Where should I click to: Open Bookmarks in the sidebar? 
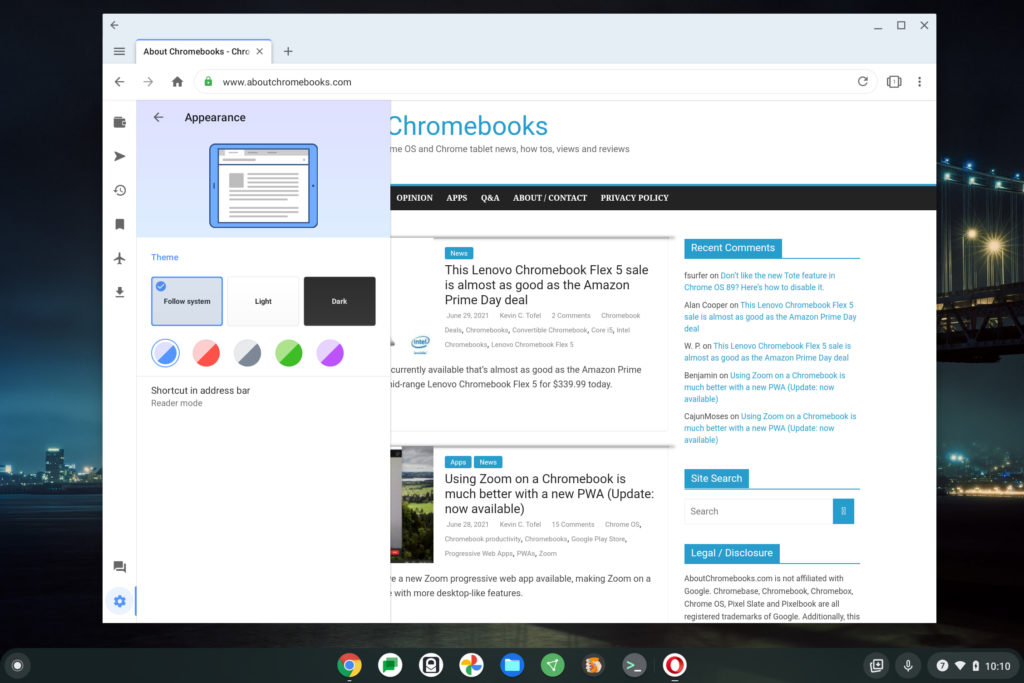(120, 224)
